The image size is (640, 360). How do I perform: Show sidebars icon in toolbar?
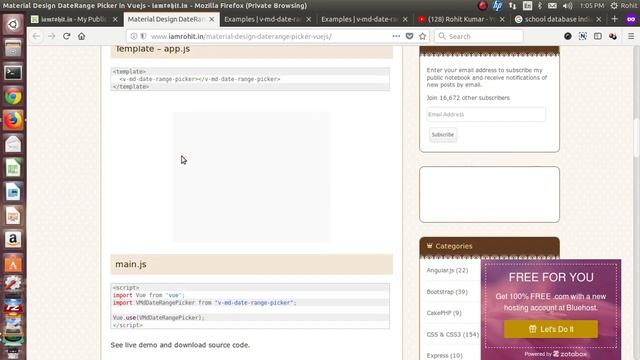click(x=598, y=36)
